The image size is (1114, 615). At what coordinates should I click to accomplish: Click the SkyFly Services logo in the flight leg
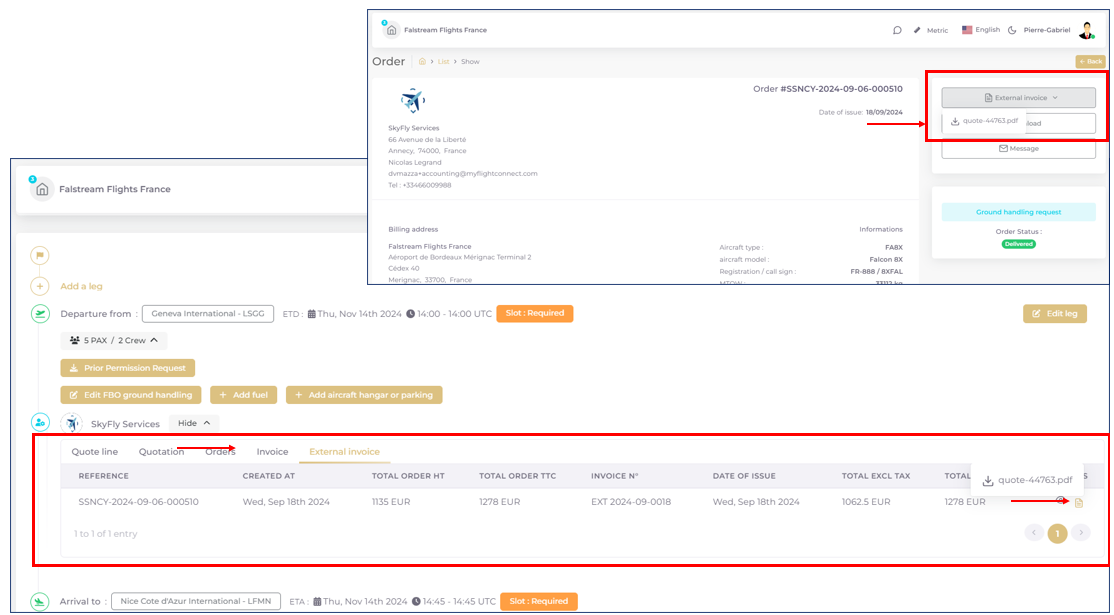[x=72, y=423]
